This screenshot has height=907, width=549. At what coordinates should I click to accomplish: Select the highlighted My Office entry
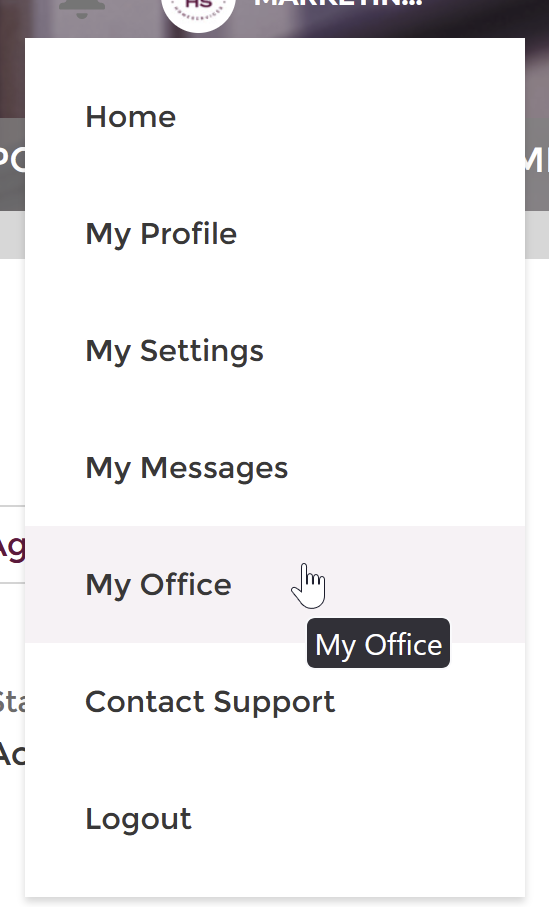275,585
